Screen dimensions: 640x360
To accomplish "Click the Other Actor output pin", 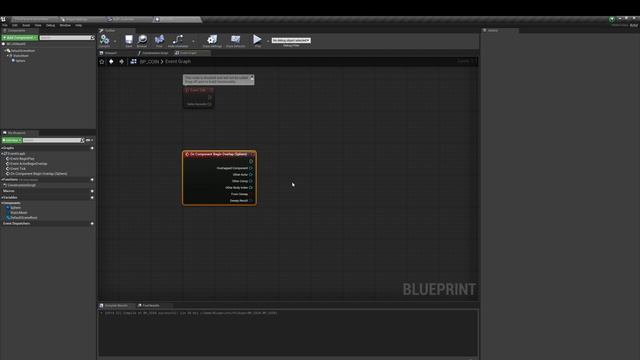I will click(251, 175).
